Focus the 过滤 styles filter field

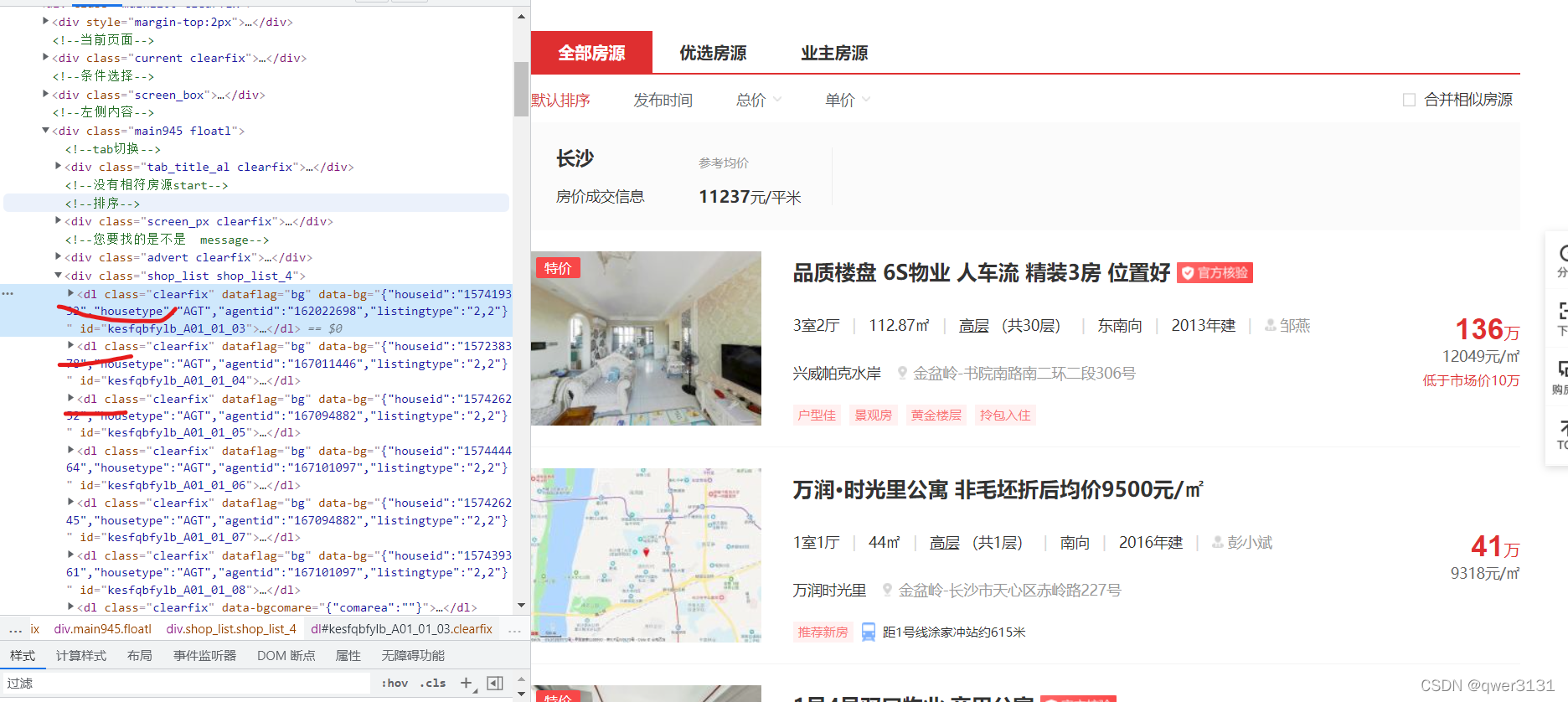186,683
